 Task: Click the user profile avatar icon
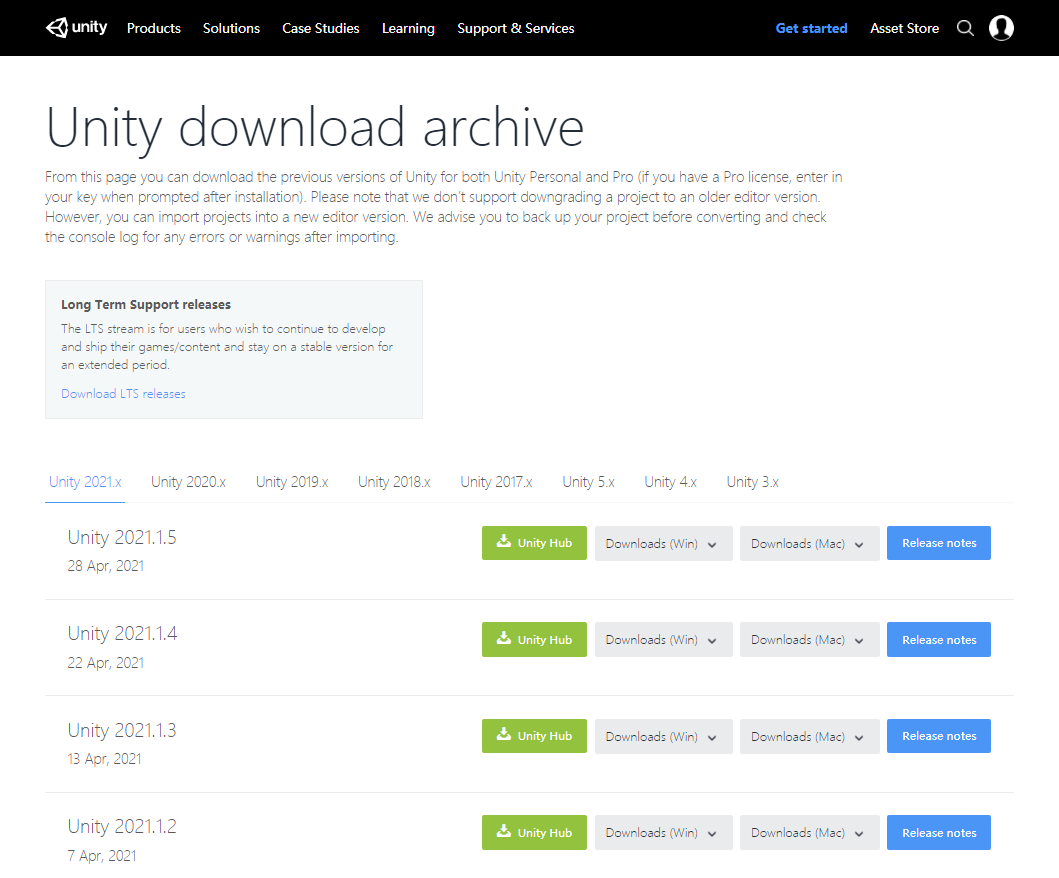1001,28
